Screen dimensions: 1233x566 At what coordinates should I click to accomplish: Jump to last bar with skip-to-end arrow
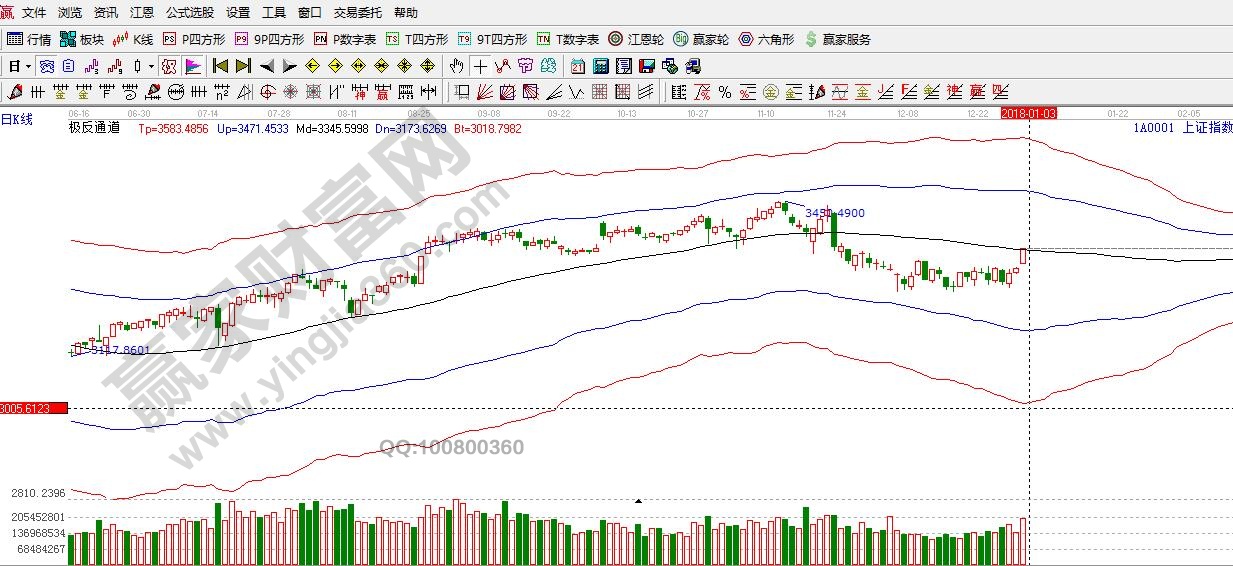(243, 66)
